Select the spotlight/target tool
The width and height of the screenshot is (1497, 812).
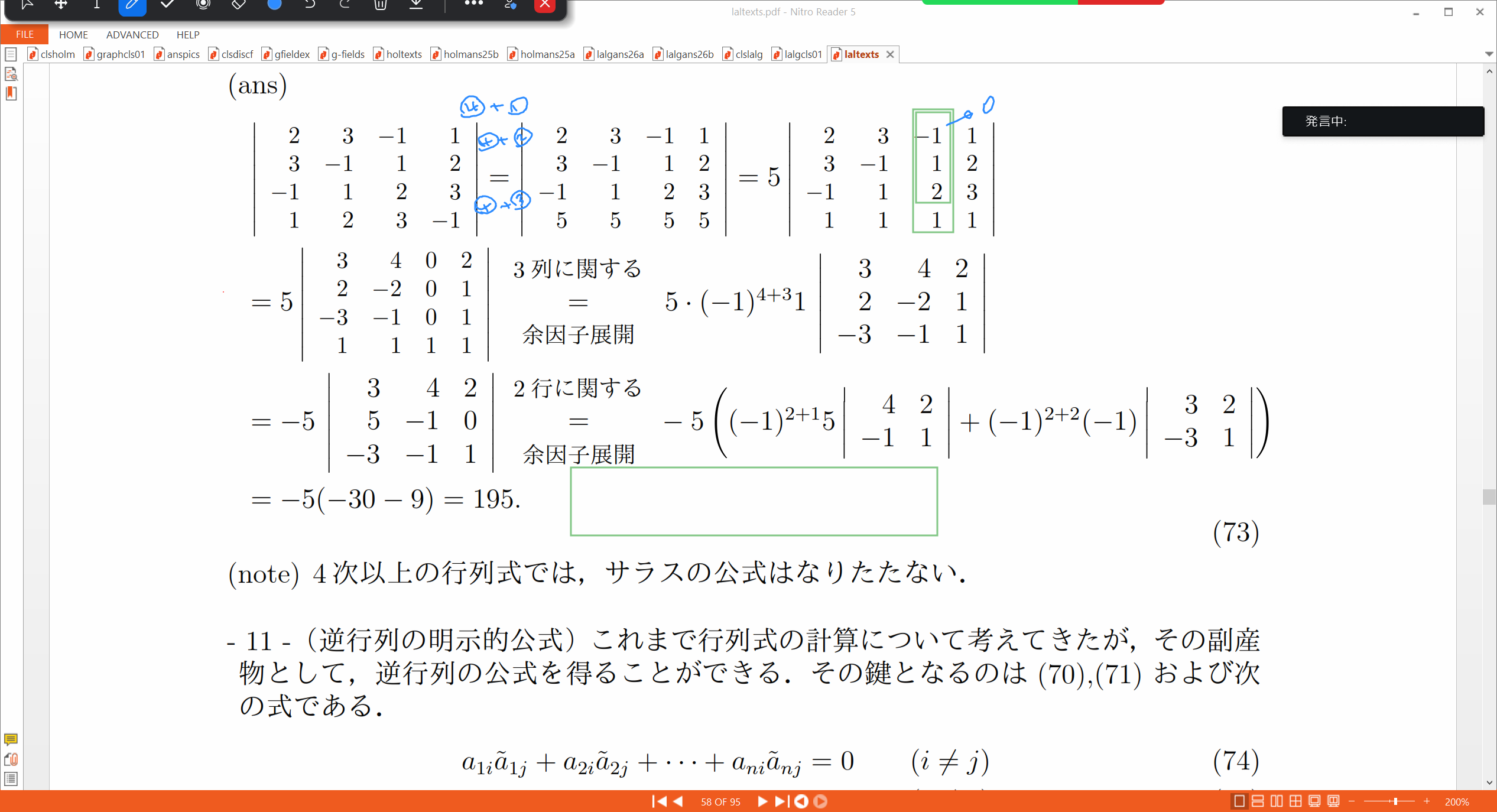(203, 5)
